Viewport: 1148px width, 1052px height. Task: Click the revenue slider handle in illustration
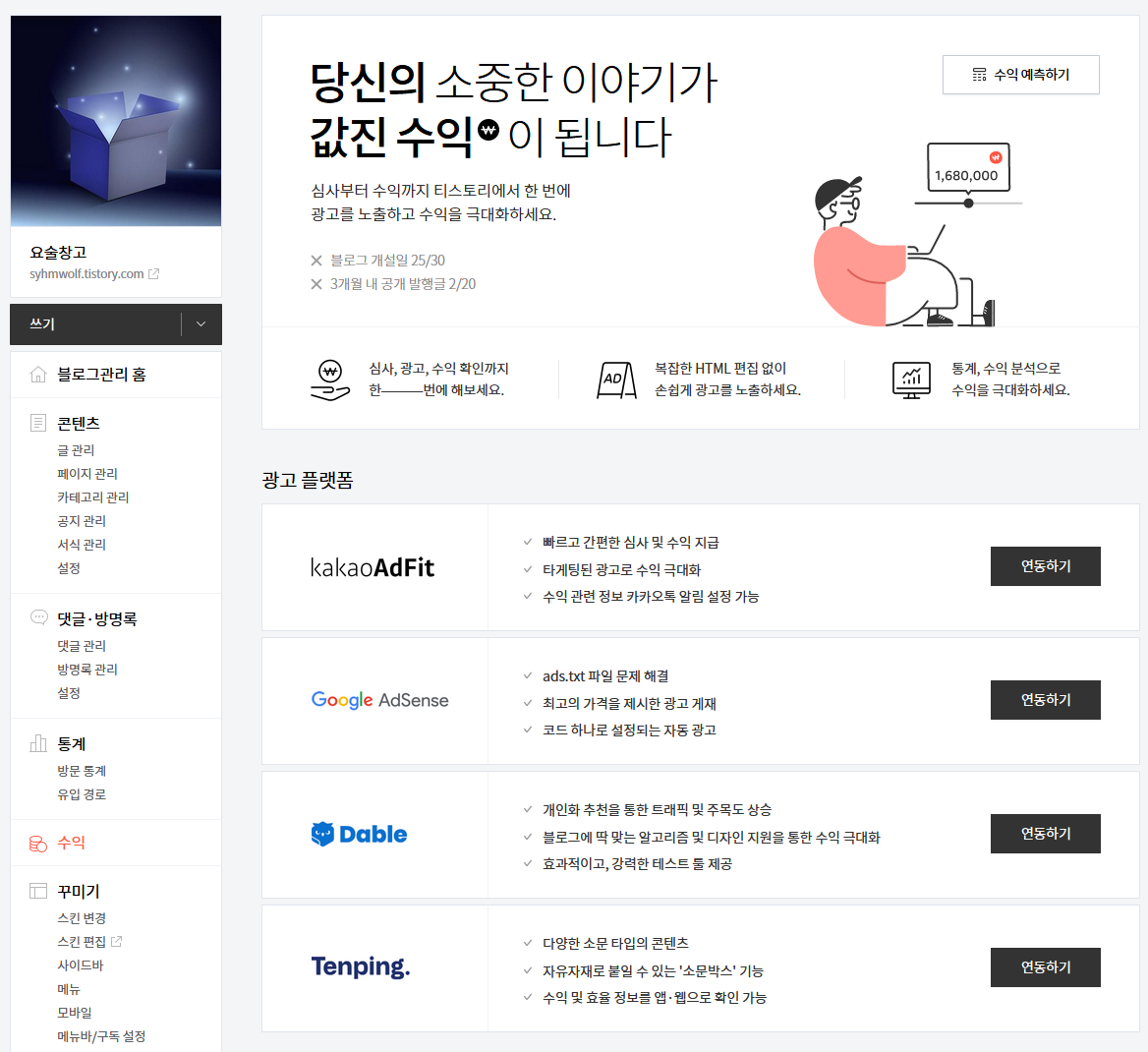(x=969, y=203)
